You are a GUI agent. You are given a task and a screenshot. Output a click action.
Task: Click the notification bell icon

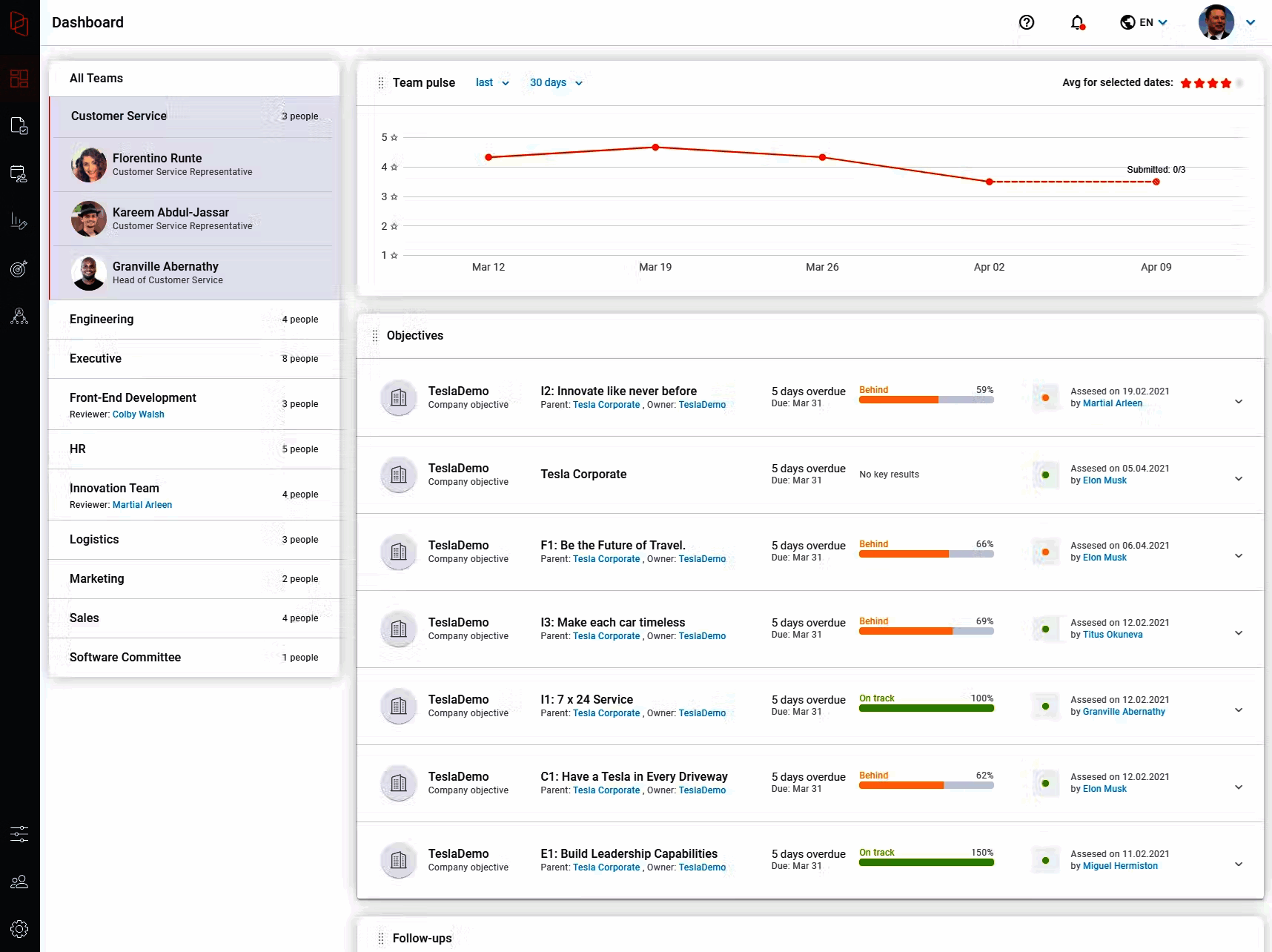tap(1077, 23)
